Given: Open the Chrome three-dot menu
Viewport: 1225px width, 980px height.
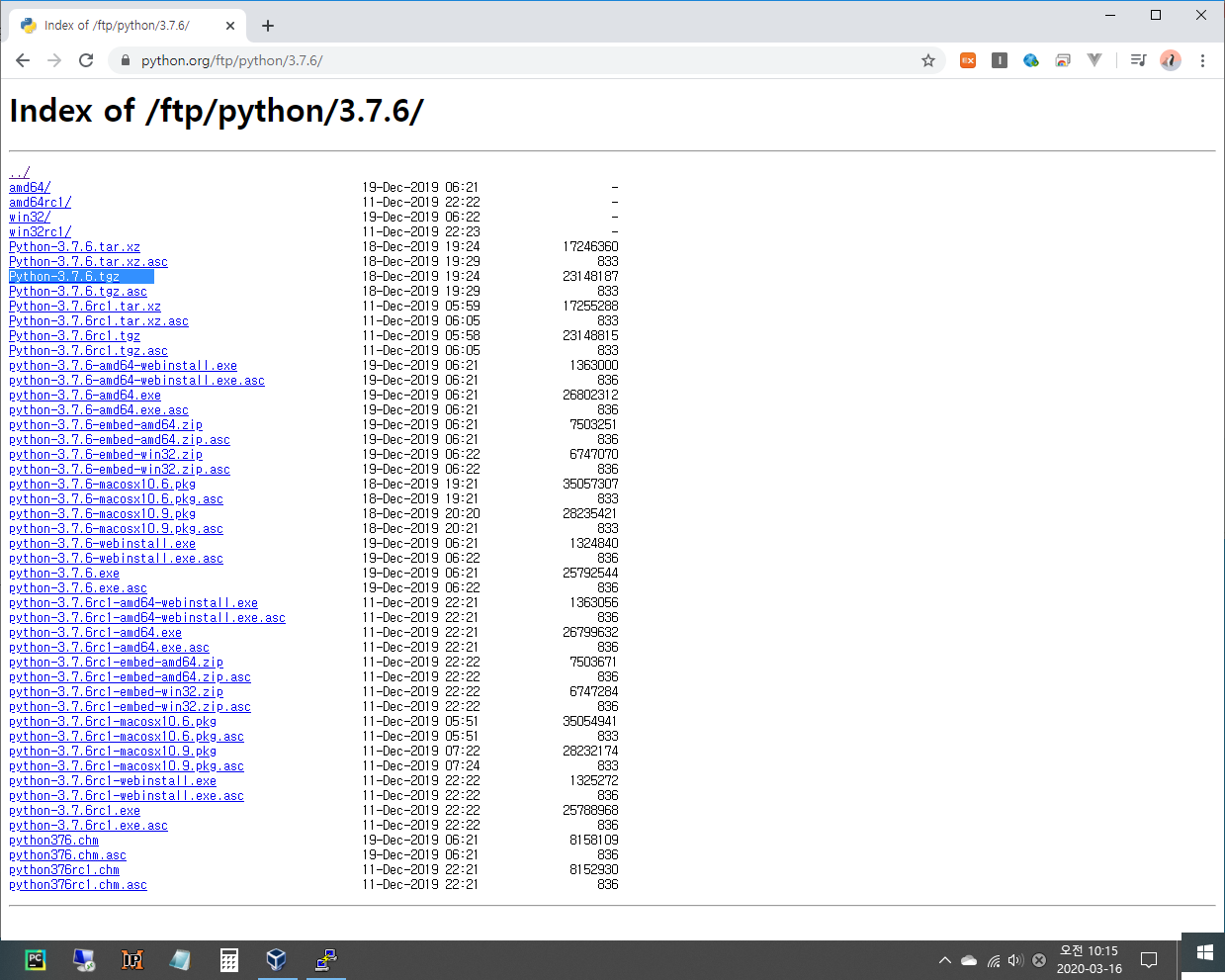Looking at the screenshot, I should (x=1202, y=60).
